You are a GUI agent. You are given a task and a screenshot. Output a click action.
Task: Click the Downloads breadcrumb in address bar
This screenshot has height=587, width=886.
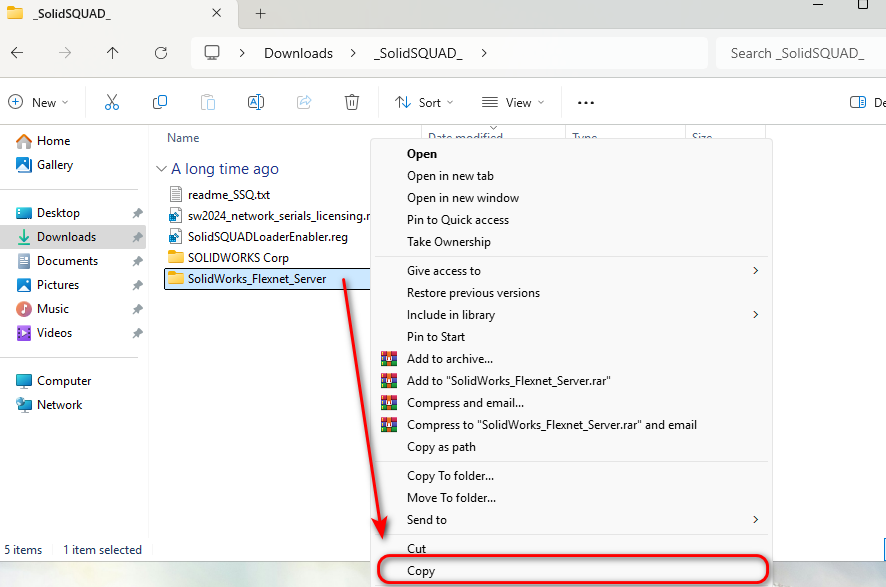click(x=298, y=53)
